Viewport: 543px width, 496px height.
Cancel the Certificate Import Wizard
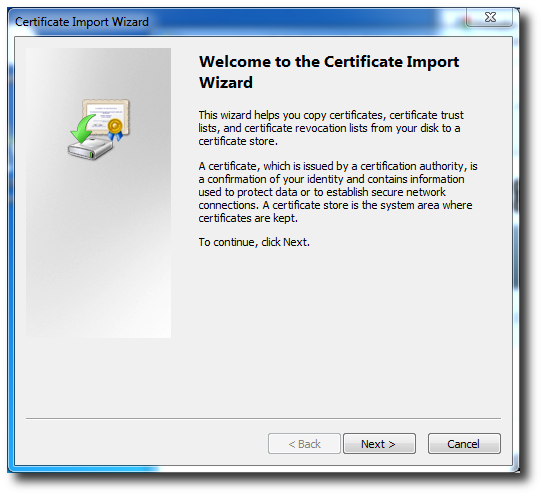point(464,443)
